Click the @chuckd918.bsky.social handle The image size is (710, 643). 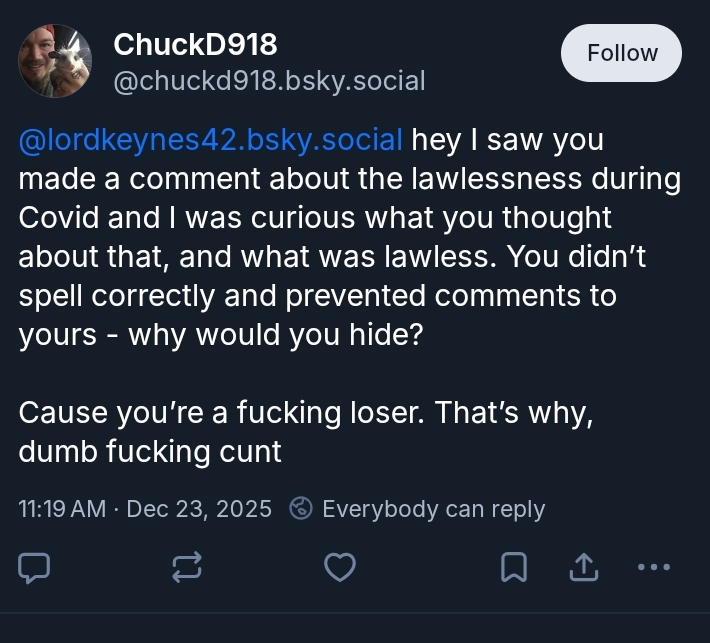269,80
